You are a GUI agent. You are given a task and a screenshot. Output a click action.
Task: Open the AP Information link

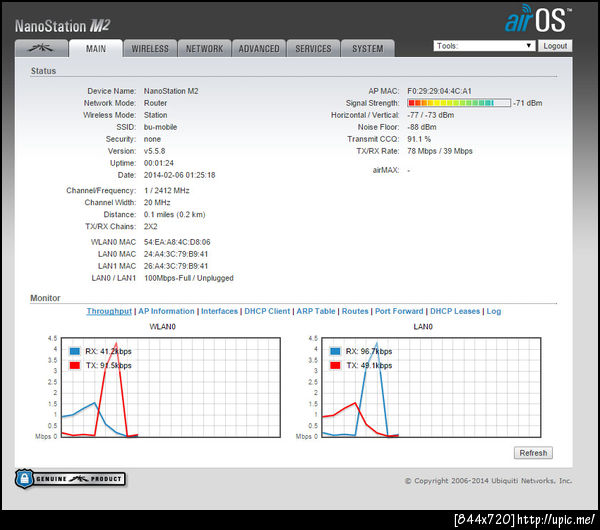click(x=166, y=311)
